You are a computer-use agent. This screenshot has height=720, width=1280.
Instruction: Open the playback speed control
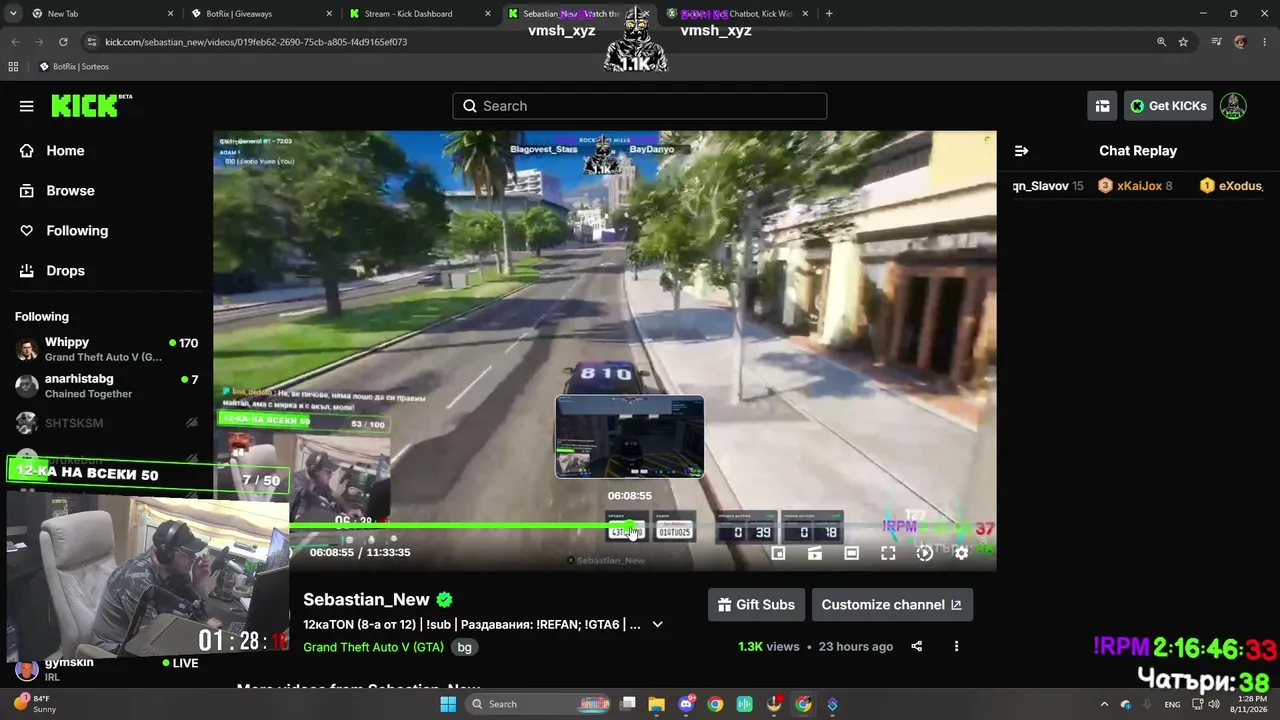(925, 553)
